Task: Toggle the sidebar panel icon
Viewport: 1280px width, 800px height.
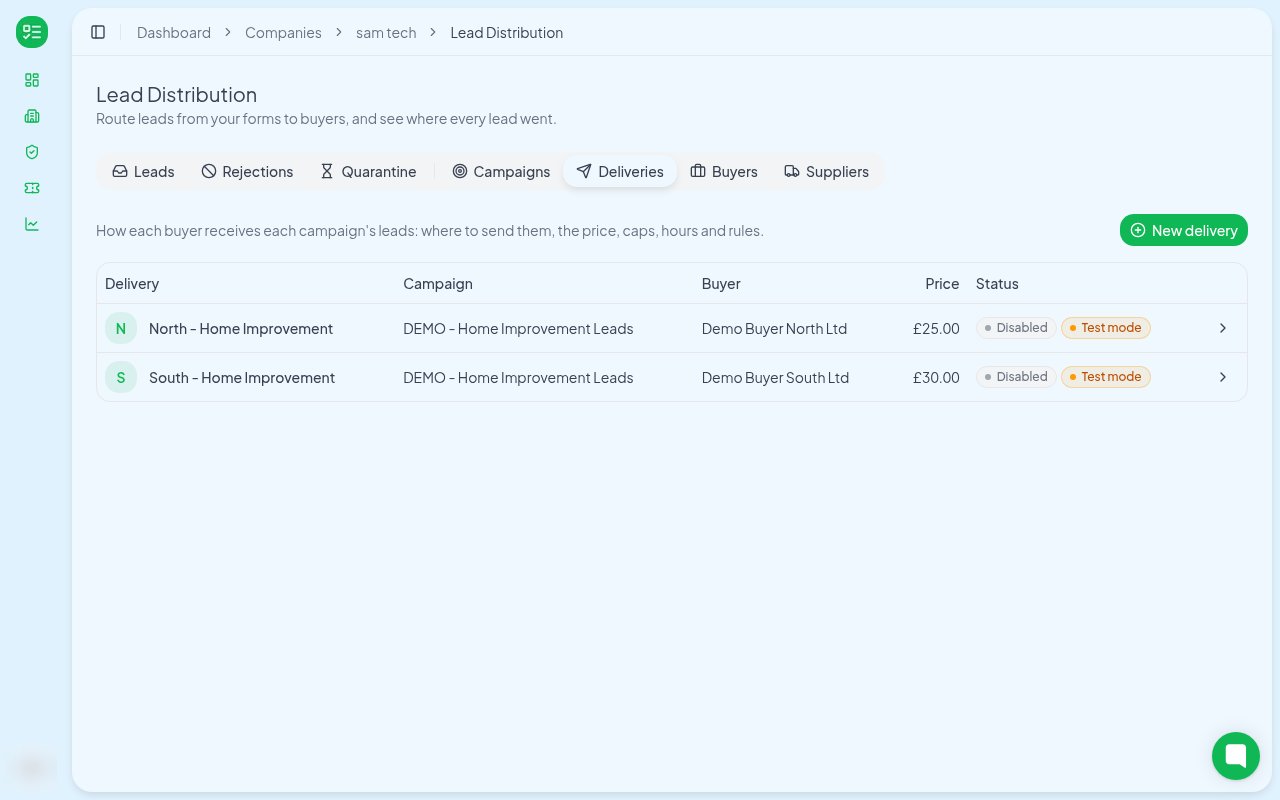Action: click(x=98, y=32)
